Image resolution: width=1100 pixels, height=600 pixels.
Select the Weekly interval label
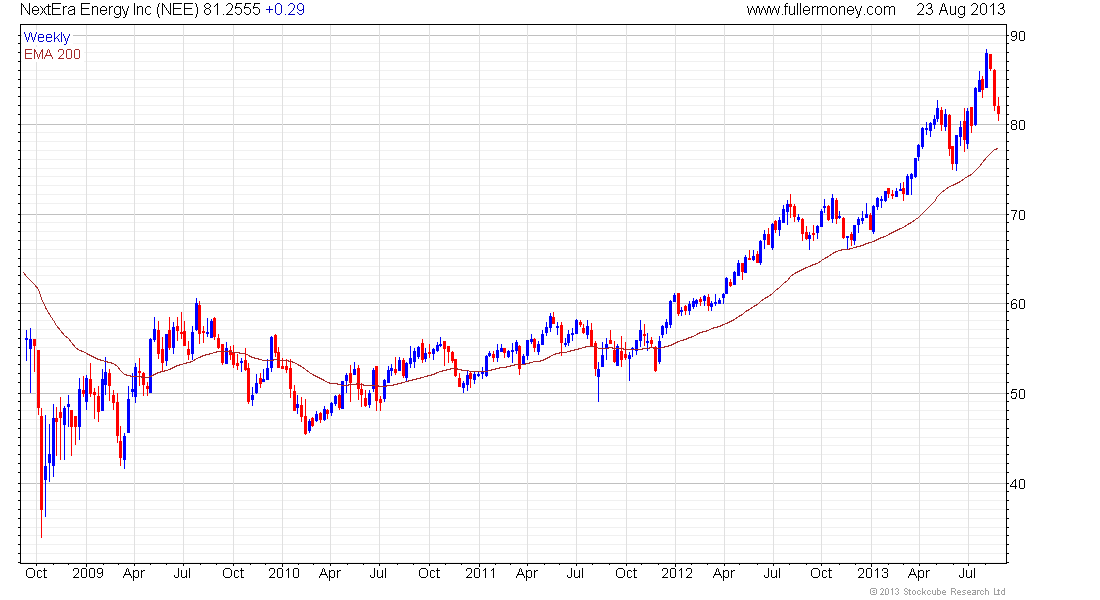47,37
